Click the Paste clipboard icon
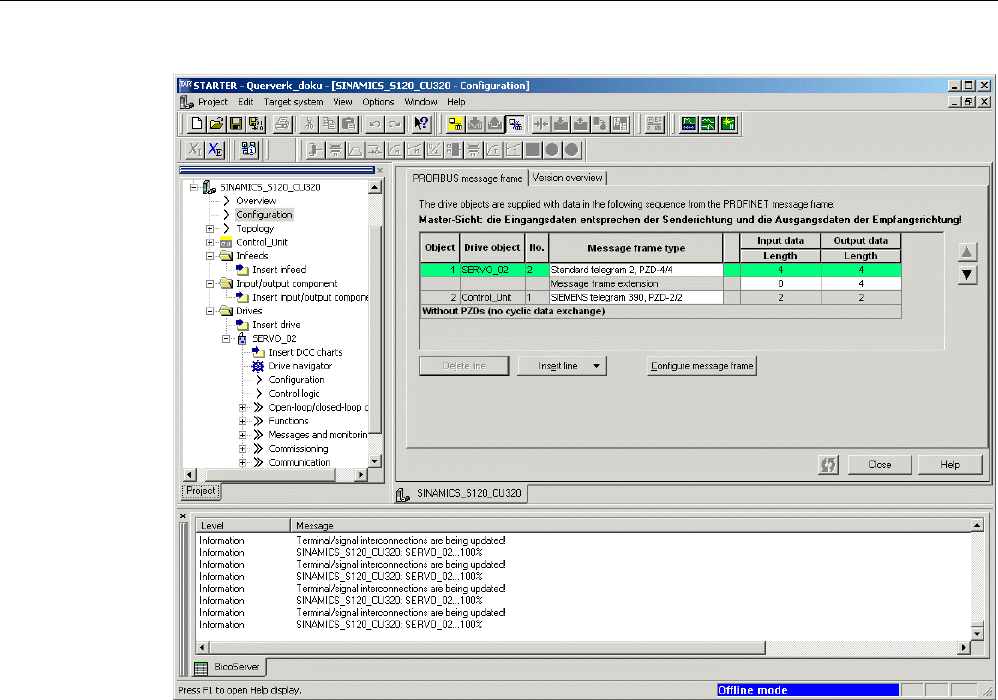Screen dimensions: 998x700 pos(349,124)
